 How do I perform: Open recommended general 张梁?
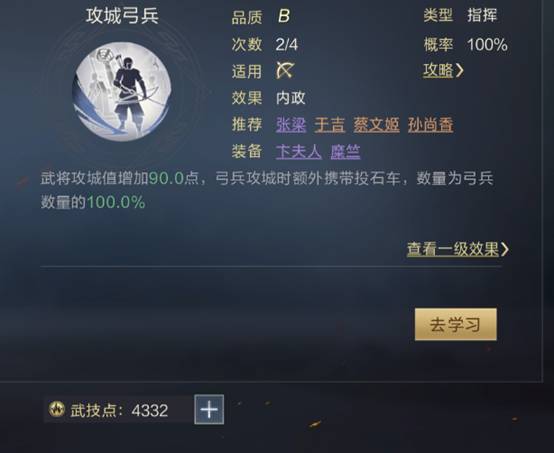tap(291, 125)
